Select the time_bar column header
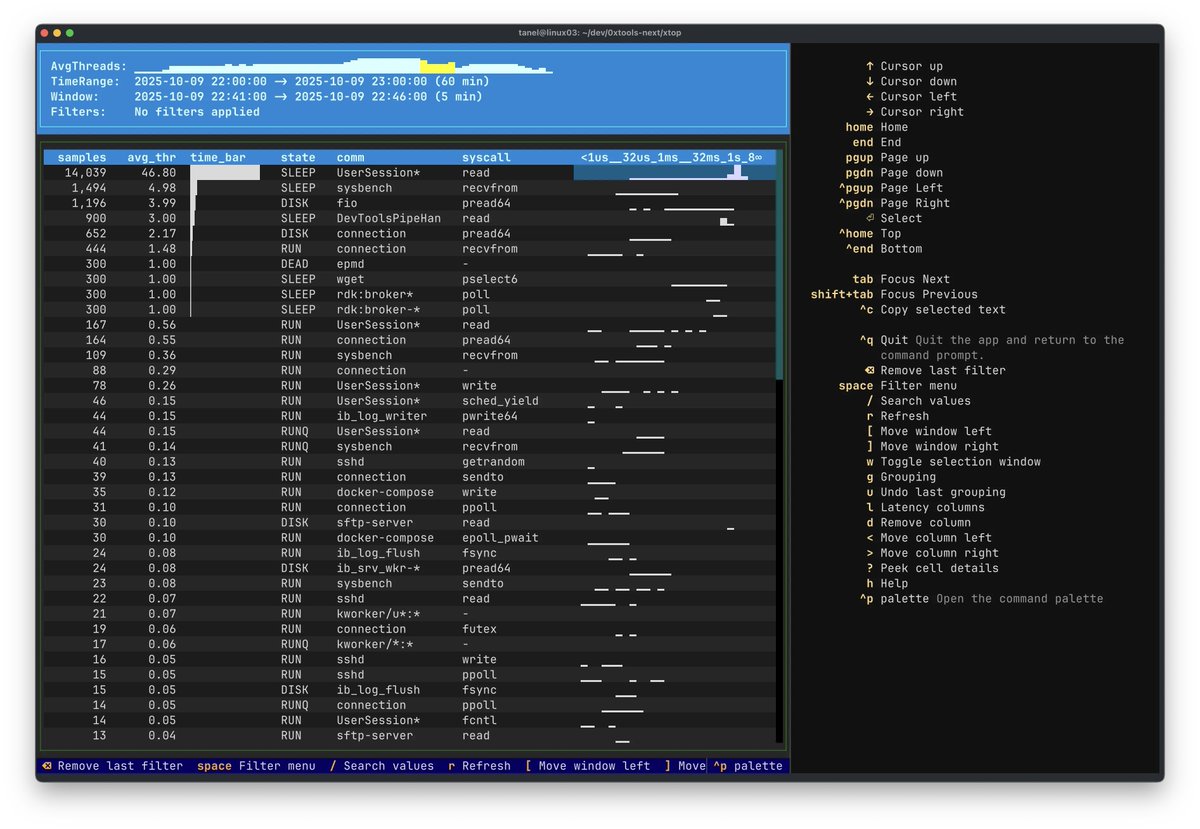 pos(218,157)
